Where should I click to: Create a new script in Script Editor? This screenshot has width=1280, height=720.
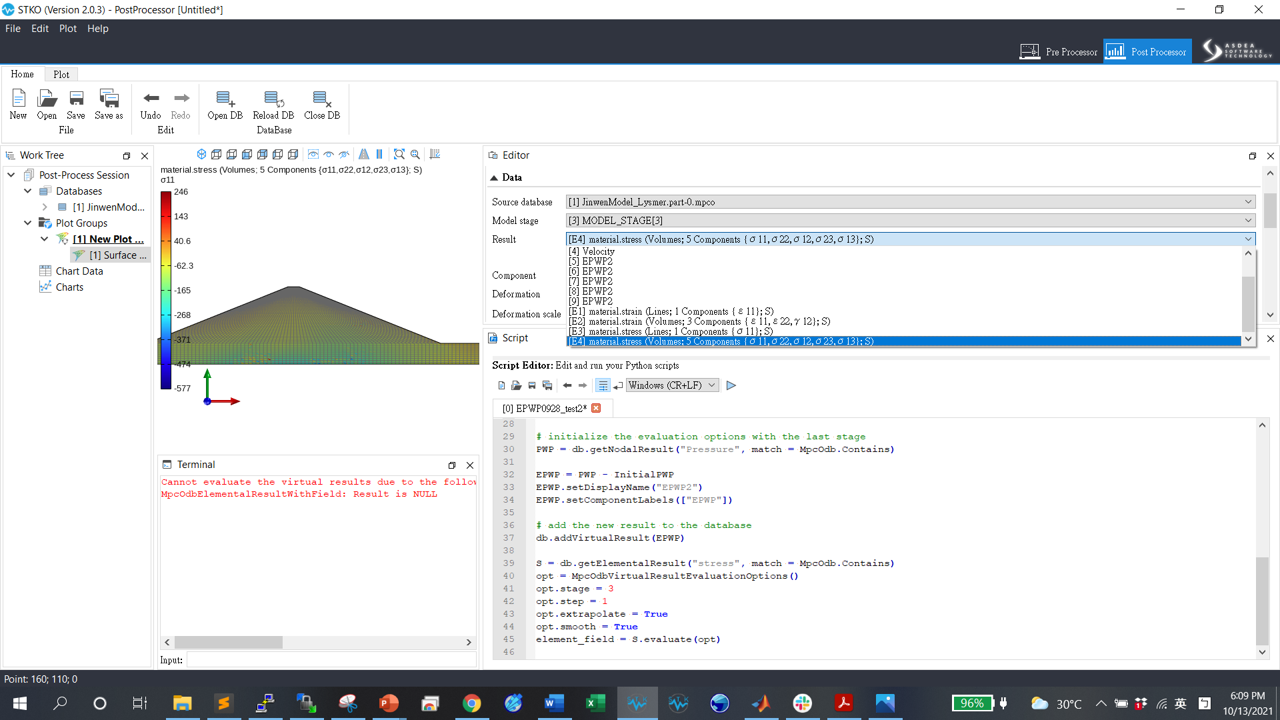(x=502, y=385)
